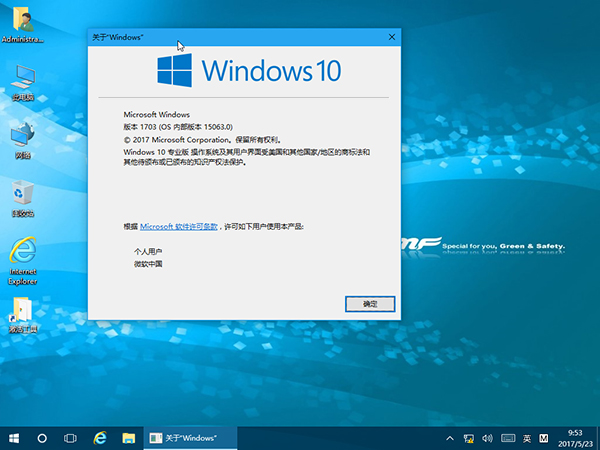Click the 个人用户 licensed user text

pos(148,252)
